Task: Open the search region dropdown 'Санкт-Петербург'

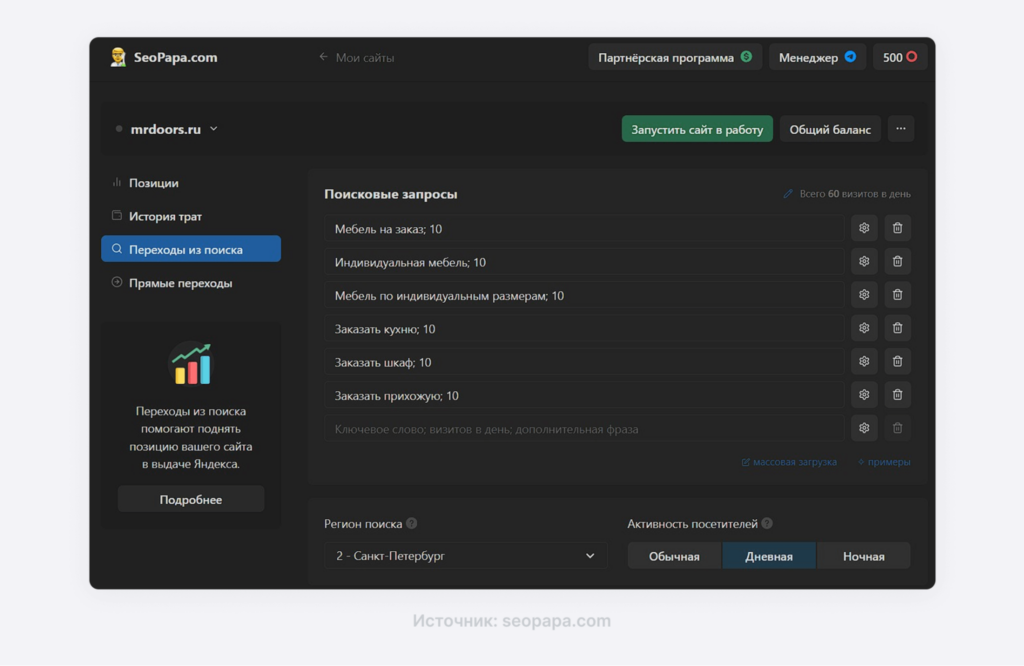Action: click(465, 556)
